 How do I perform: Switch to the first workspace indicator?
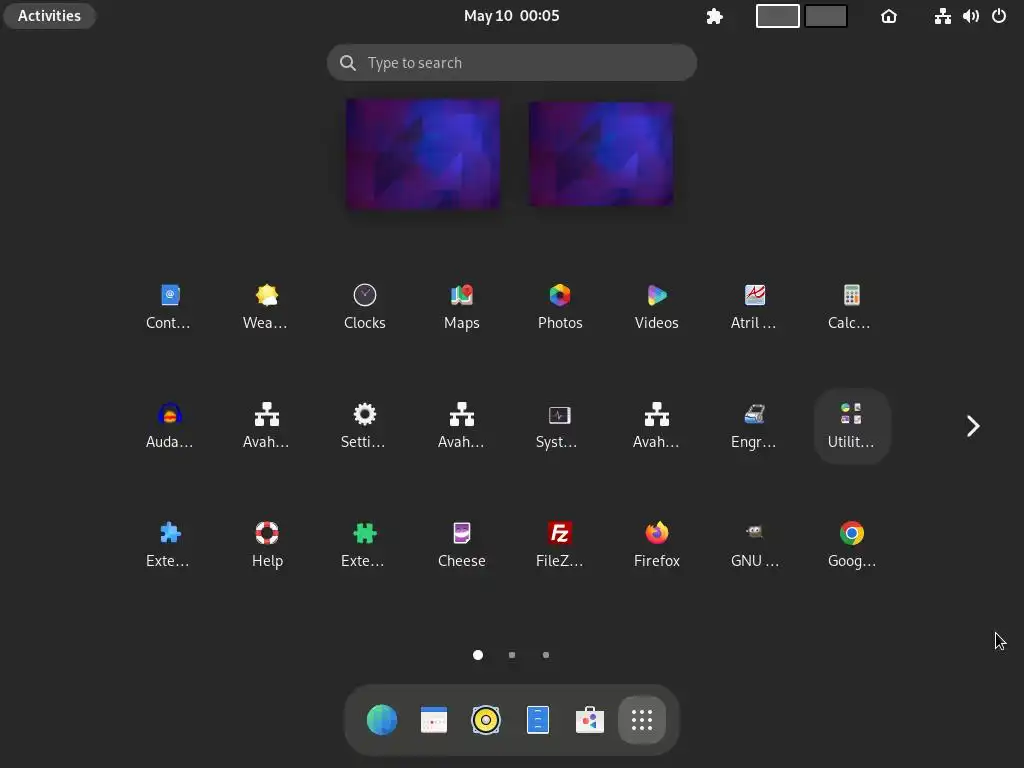777,16
